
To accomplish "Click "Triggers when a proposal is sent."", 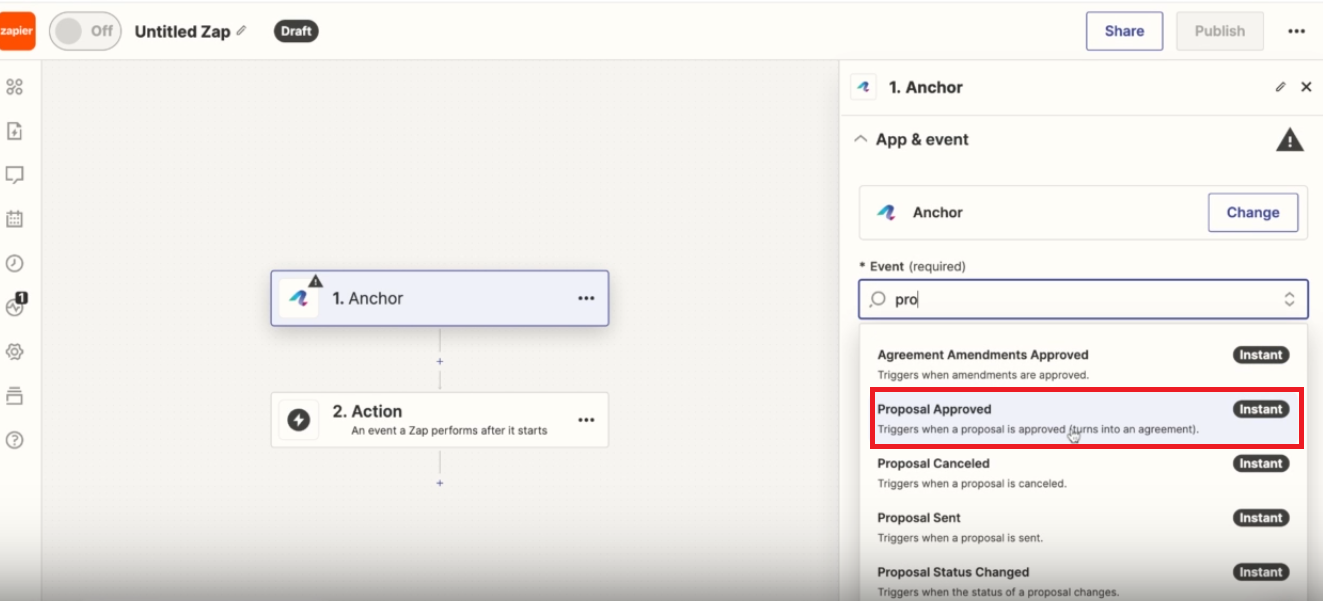I will 960,538.
